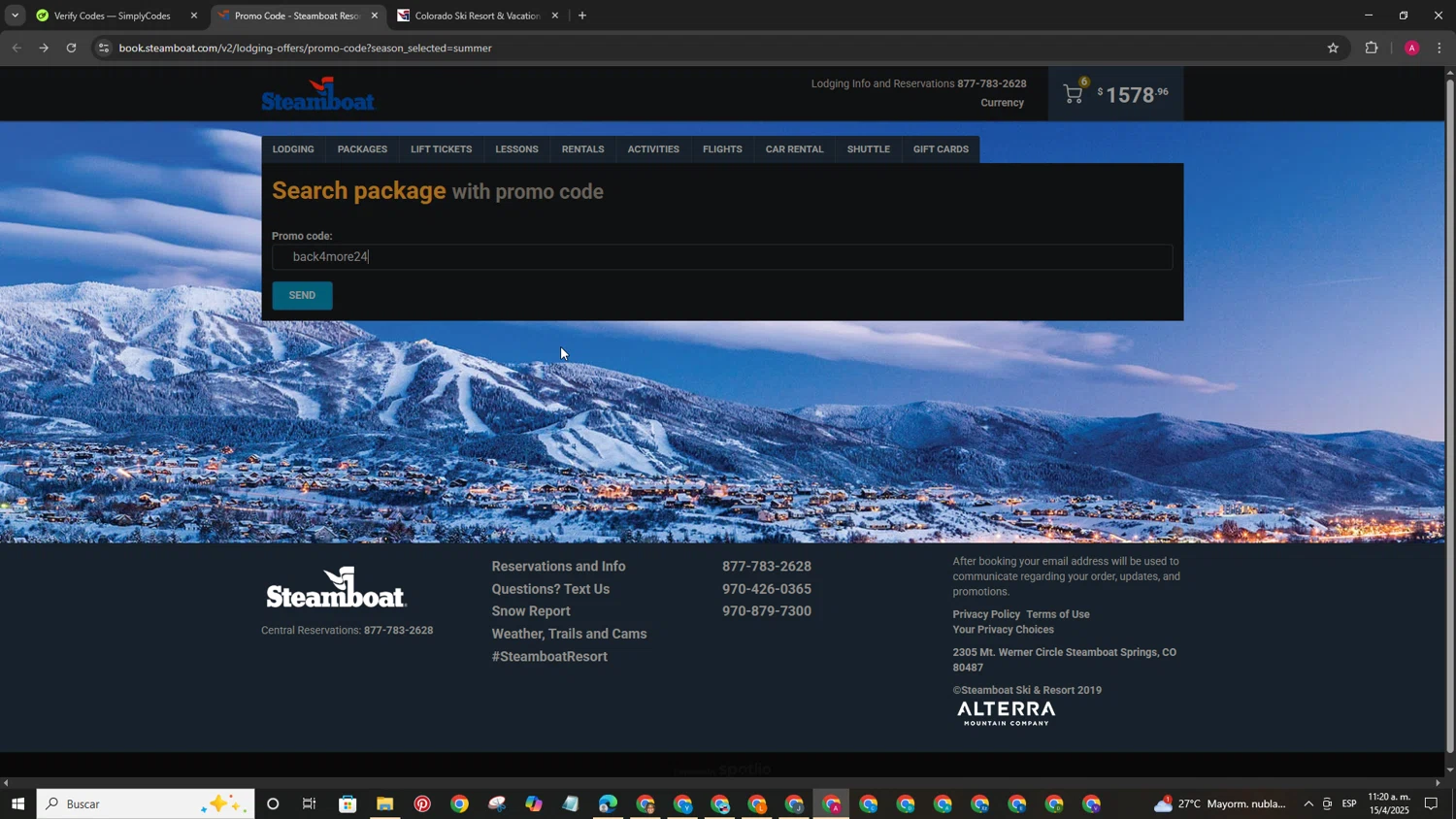Click the Steamboat logo in the header

(x=318, y=94)
